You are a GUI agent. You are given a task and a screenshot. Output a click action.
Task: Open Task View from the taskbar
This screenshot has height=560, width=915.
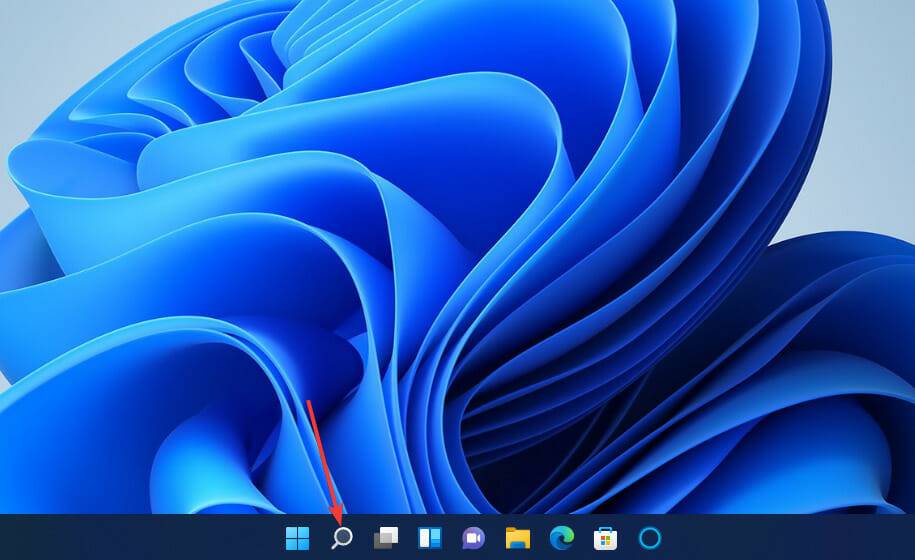coord(385,538)
